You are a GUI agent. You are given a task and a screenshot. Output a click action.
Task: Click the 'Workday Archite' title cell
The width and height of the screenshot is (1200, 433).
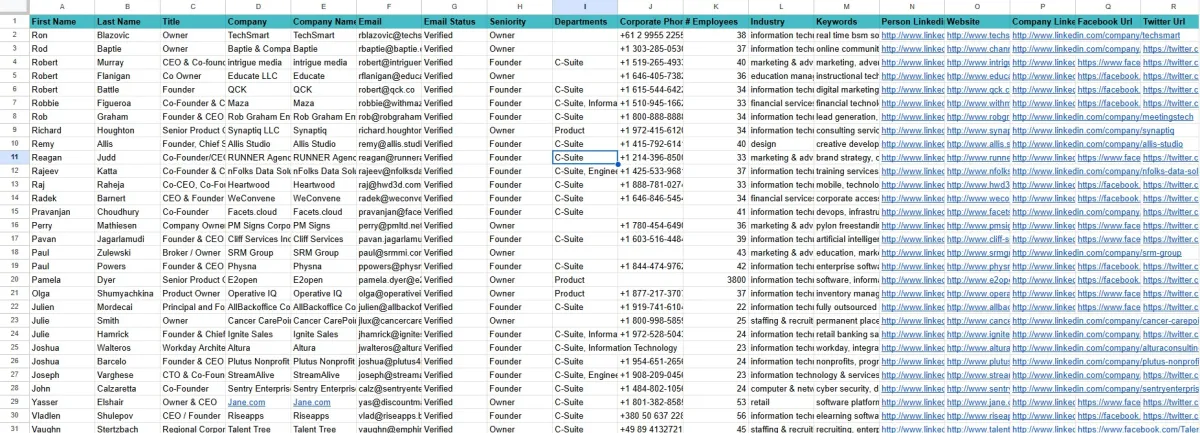pyautogui.click(x=193, y=348)
